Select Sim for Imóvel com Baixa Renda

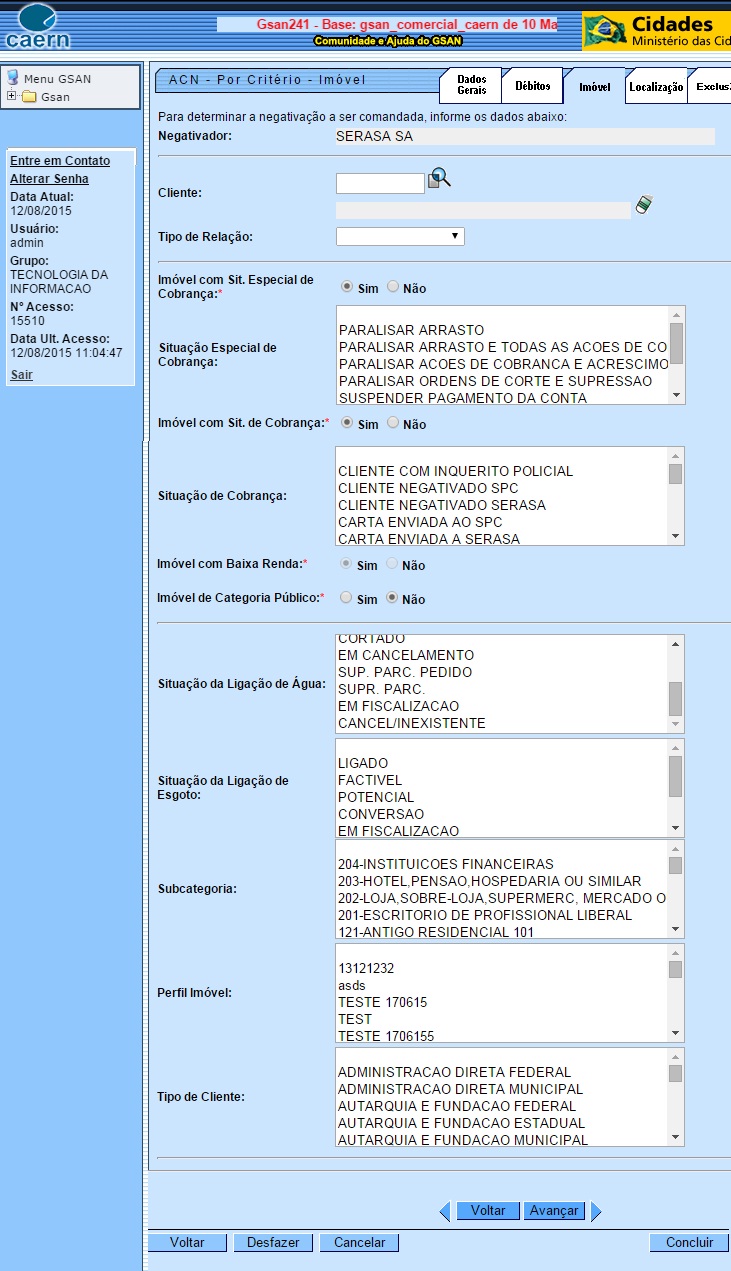pyautogui.click(x=347, y=564)
